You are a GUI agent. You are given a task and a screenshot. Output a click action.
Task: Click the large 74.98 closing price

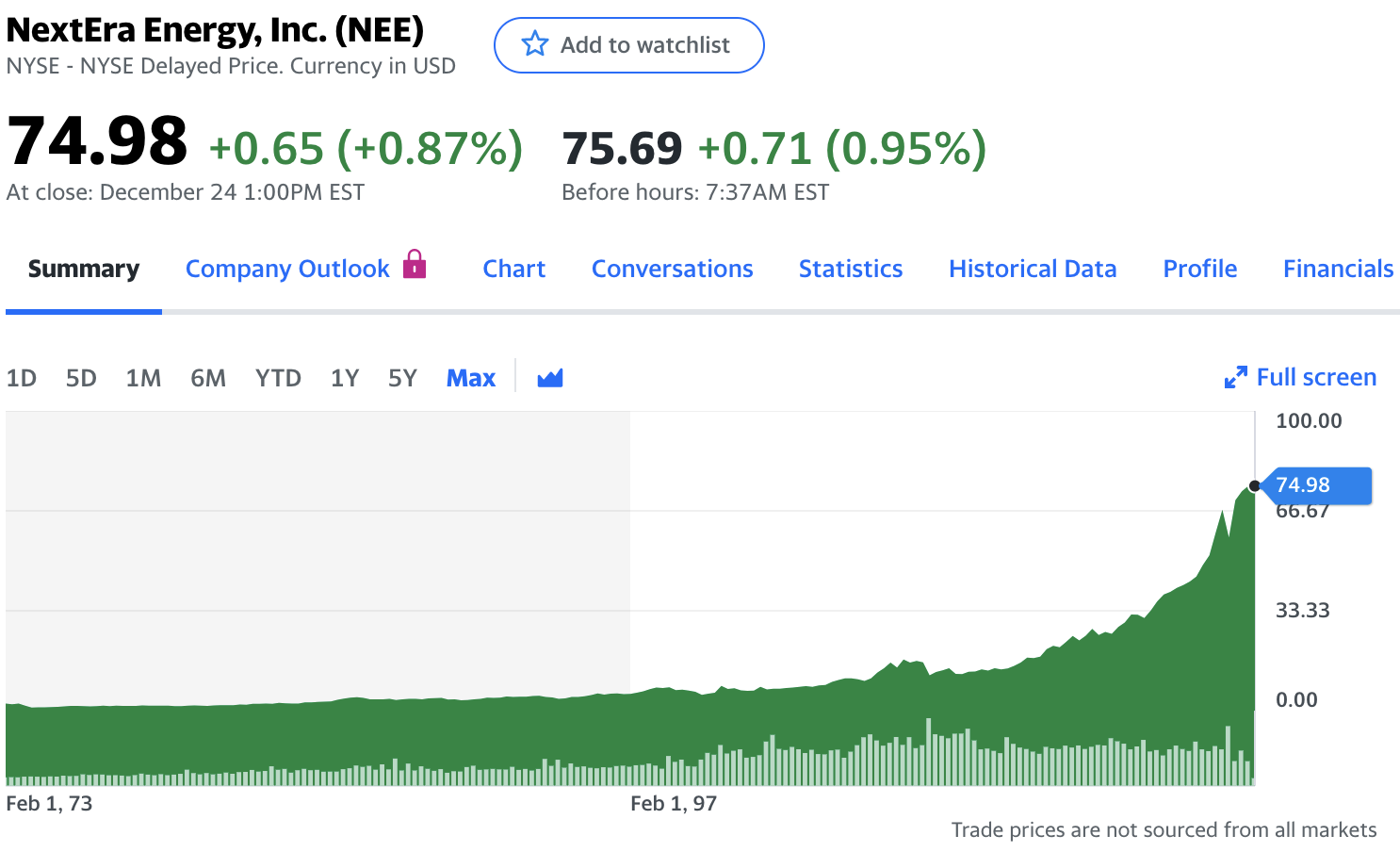point(98,141)
